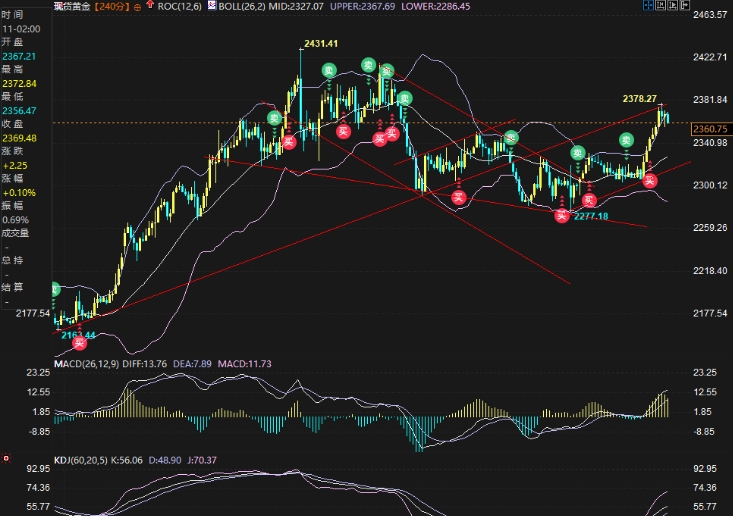The height and width of the screenshot is (516, 733).
Task: Click the open price 2367.21
Action: 19,56
